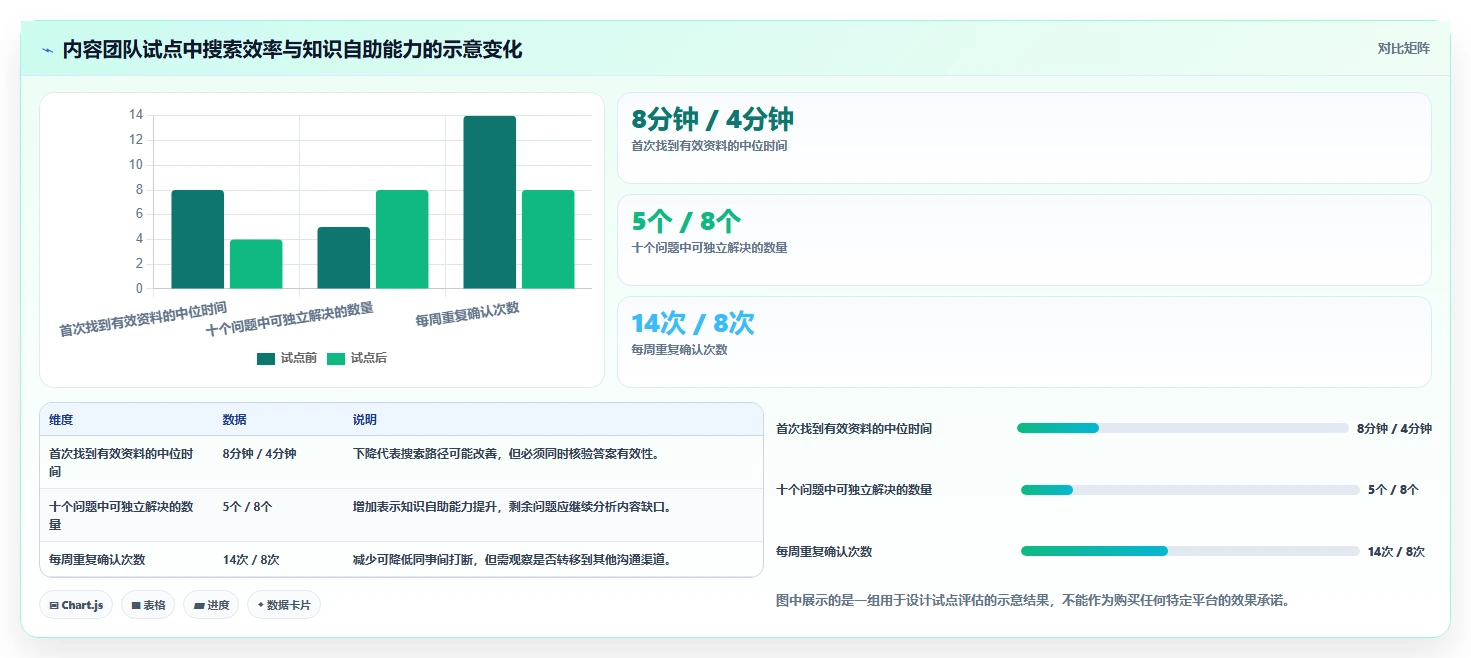Click table cell 14次 / 8次

coord(251,559)
